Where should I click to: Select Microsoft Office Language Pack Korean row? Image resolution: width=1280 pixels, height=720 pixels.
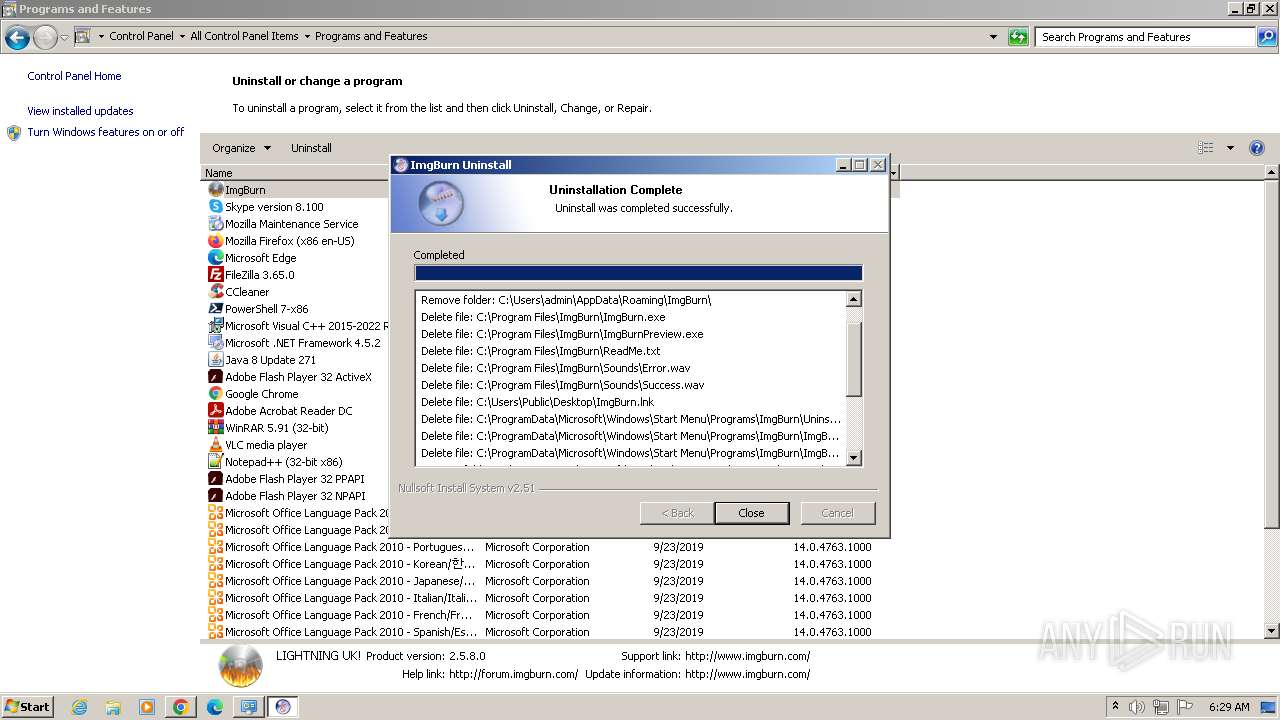540,564
